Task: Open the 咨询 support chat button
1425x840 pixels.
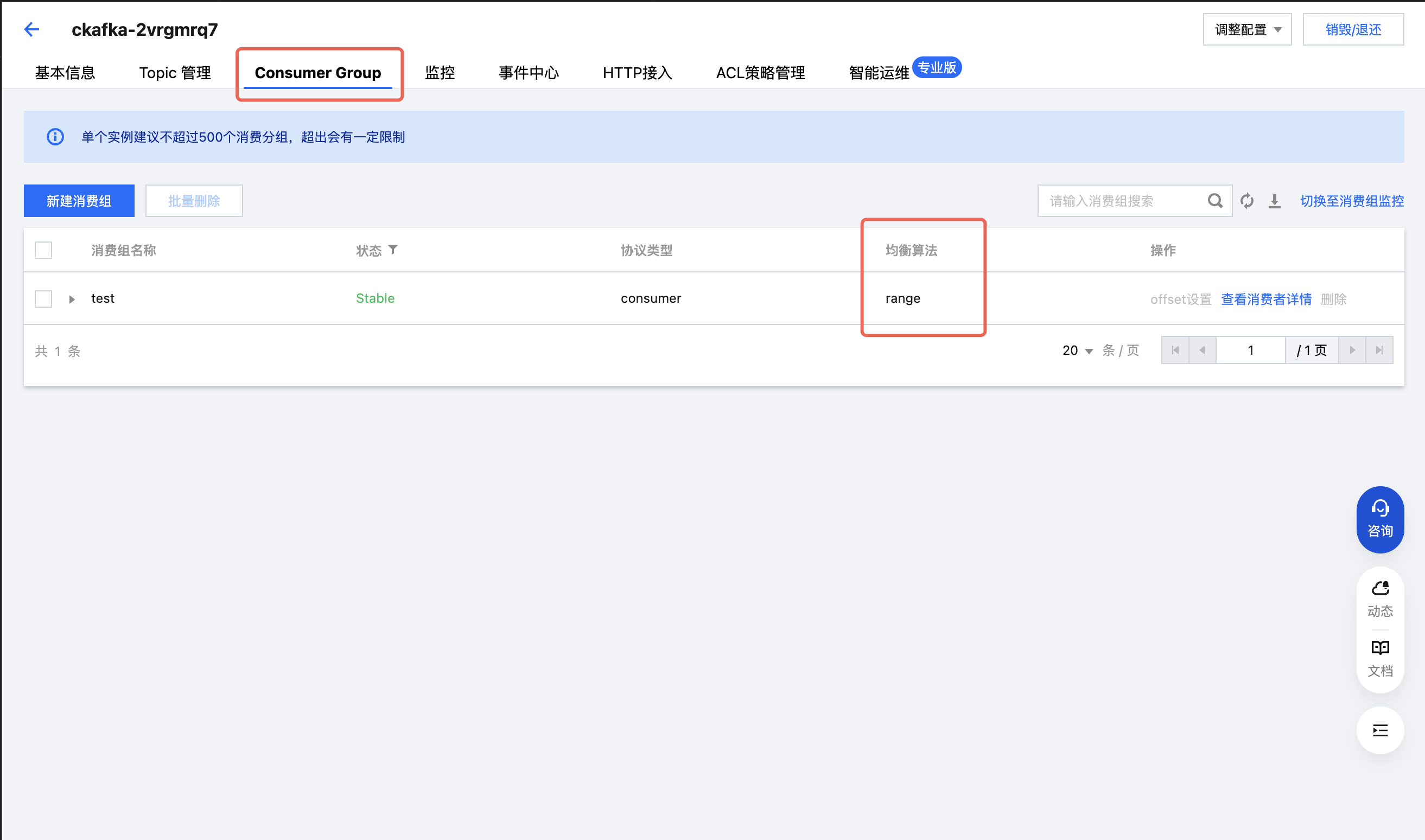Action: tap(1380, 519)
